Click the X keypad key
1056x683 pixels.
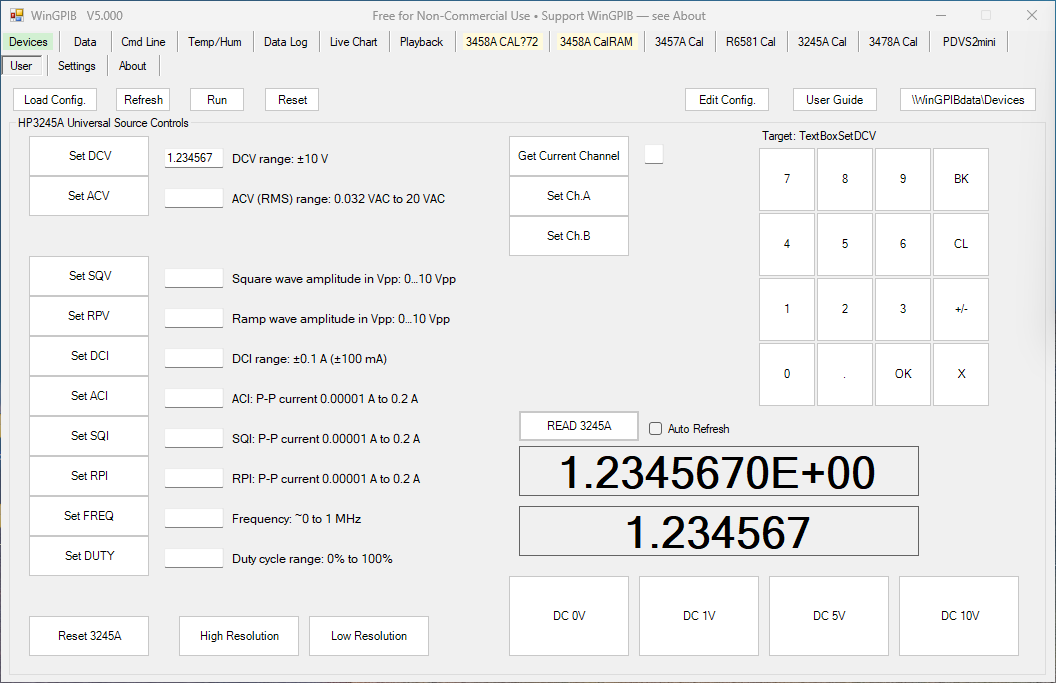(961, 374)
